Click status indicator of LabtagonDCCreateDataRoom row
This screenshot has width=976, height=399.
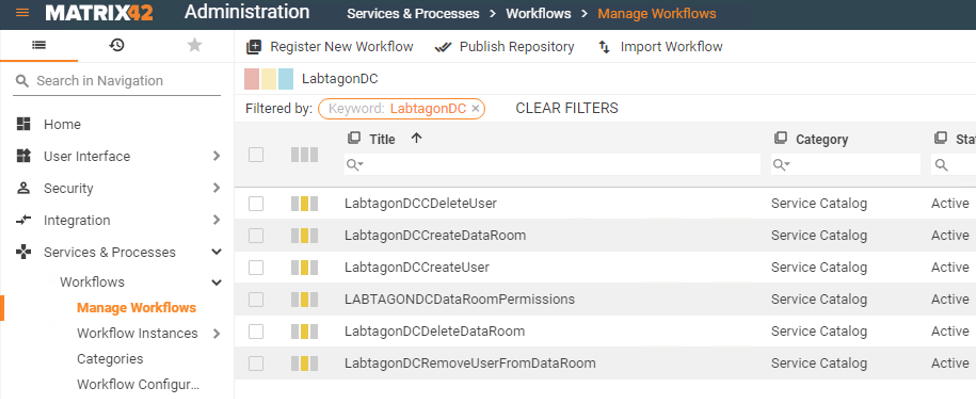click(x=304, y=235)
